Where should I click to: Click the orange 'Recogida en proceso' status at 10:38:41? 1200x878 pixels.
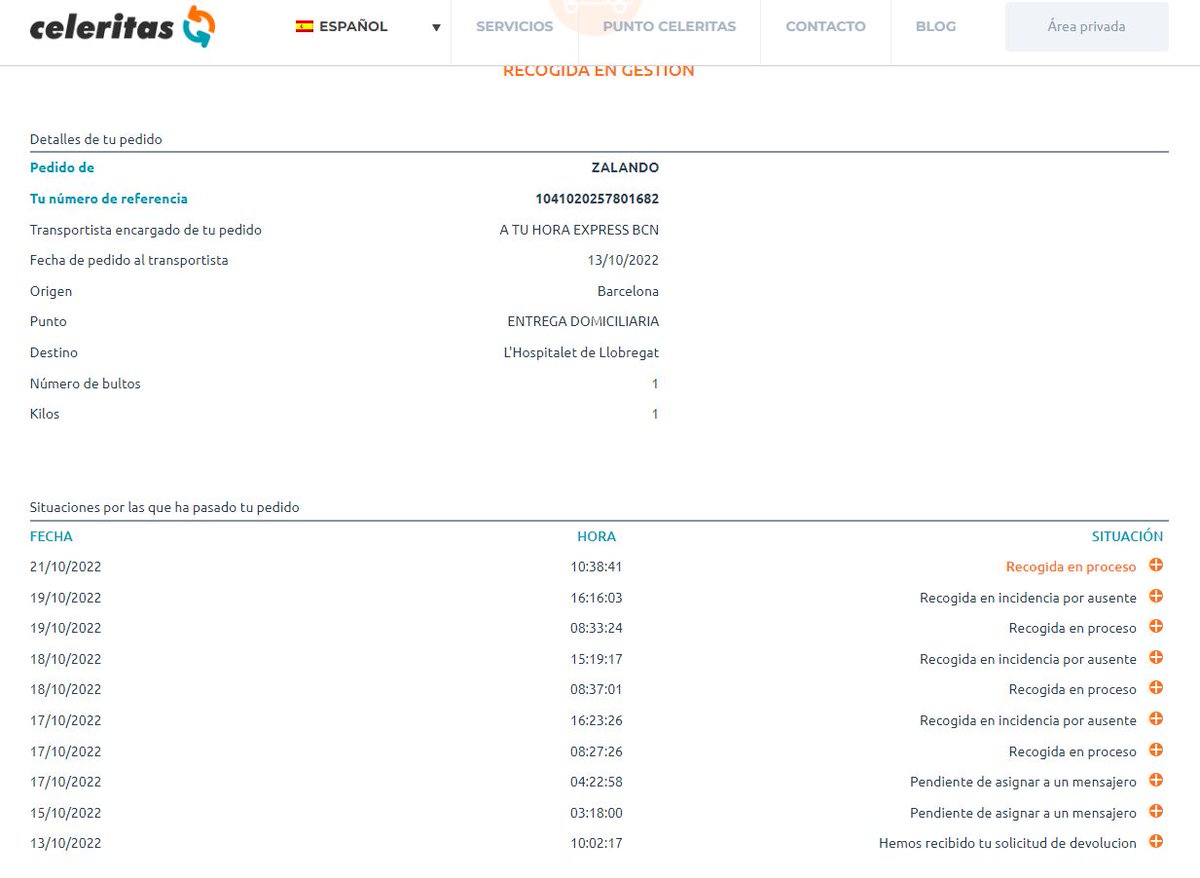pos(1071,567)
